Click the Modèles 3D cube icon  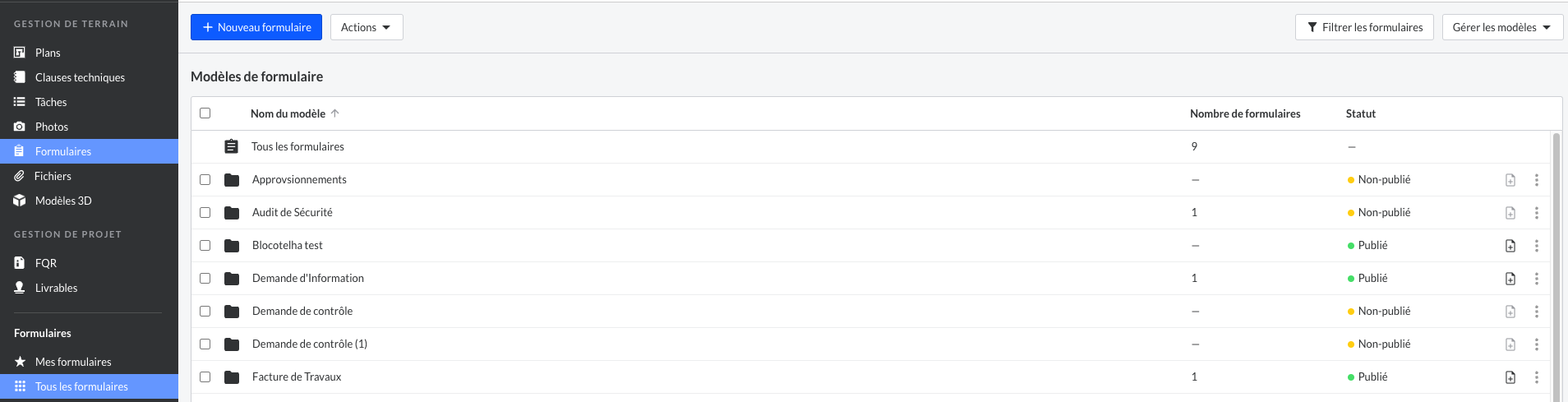pyautogui.click(x=20, y=201)
